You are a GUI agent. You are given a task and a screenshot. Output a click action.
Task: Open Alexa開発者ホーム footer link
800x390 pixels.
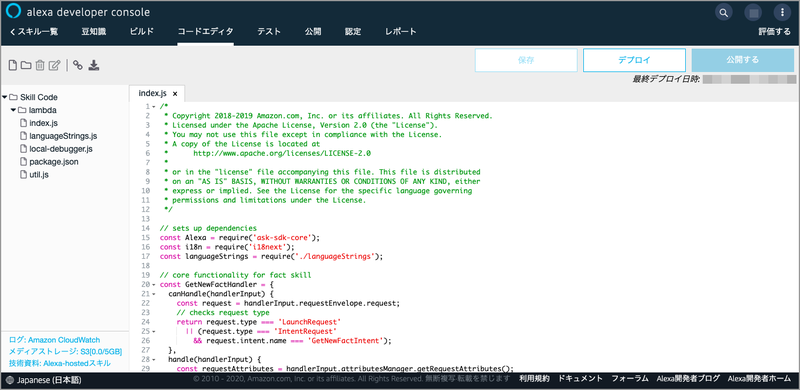point(759,379)
